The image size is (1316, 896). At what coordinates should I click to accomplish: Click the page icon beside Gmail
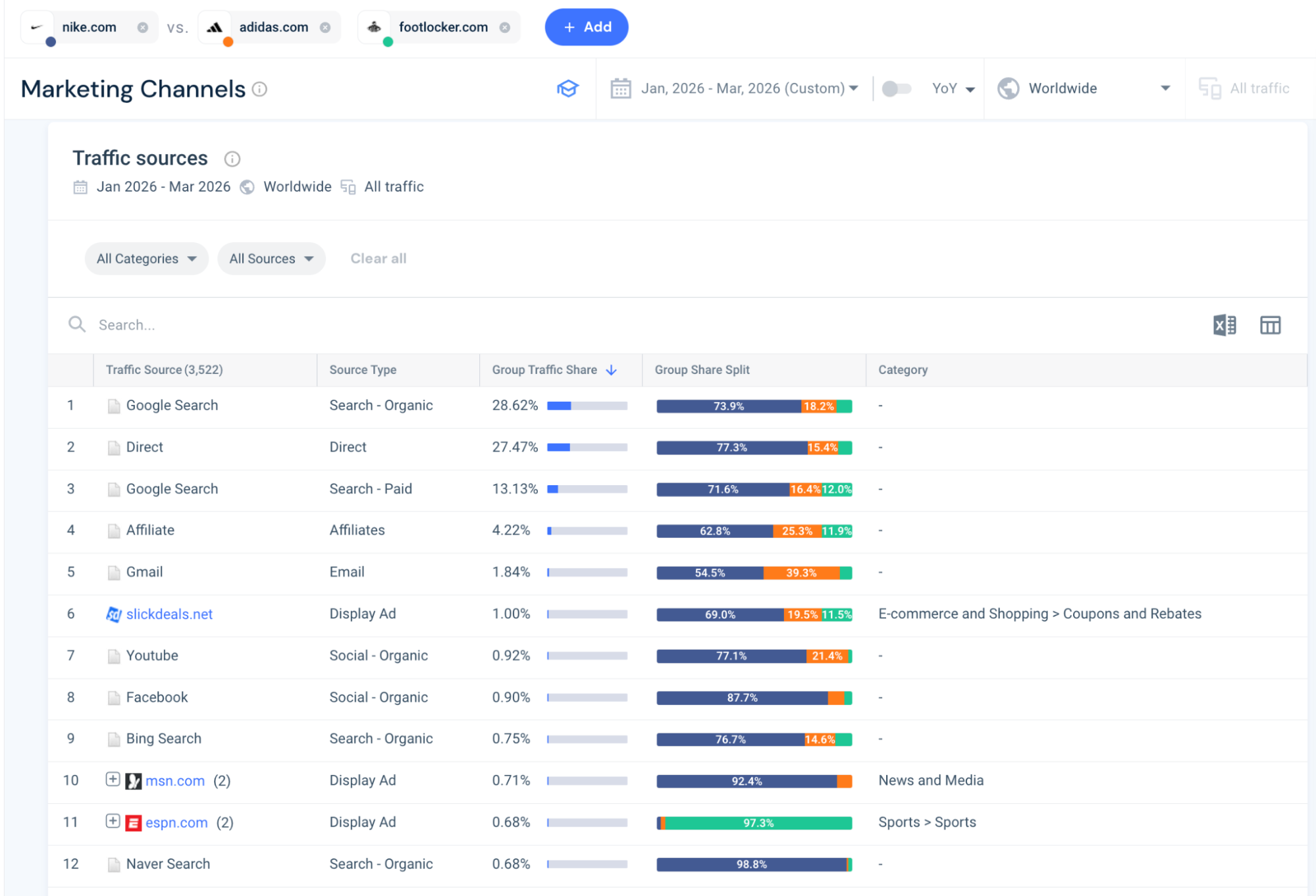(x=114, y=573)
